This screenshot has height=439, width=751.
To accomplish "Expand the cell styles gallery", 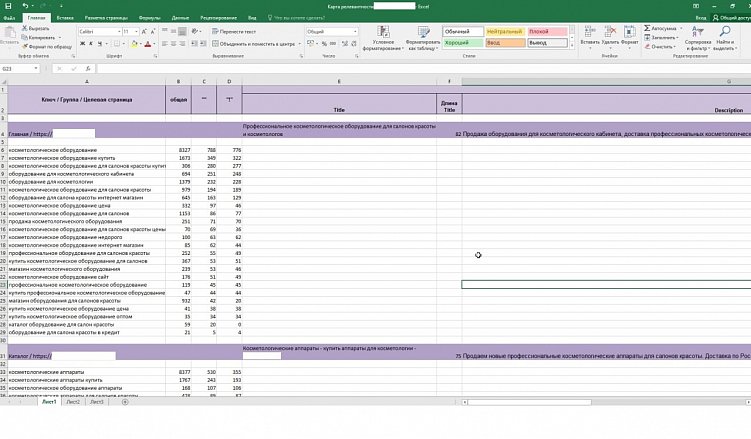I will point(572,45).
